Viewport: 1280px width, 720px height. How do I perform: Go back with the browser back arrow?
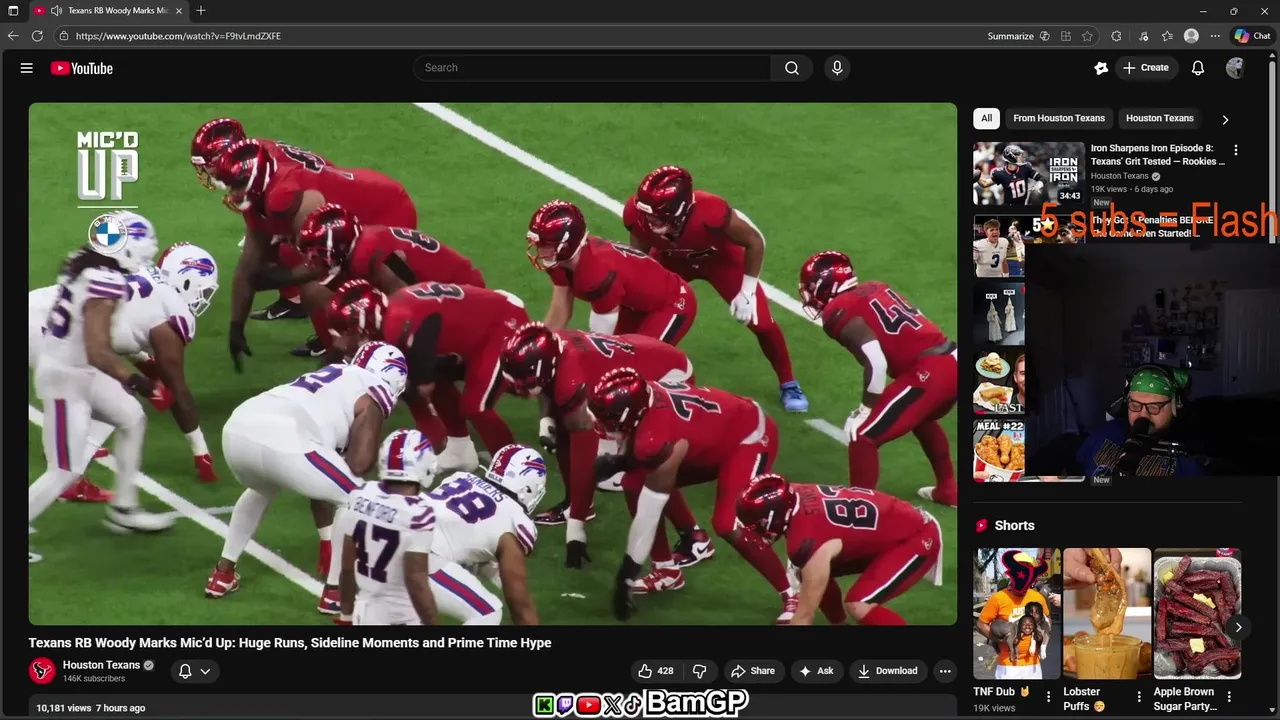[13, 36]
